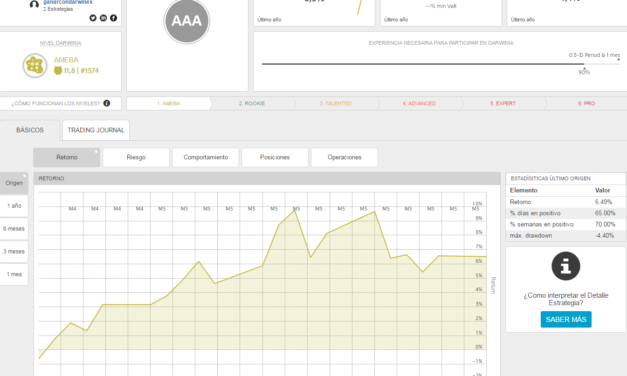627x376 pixels.
Task: Select level step 2. Rookie
Action: [252, 104]
